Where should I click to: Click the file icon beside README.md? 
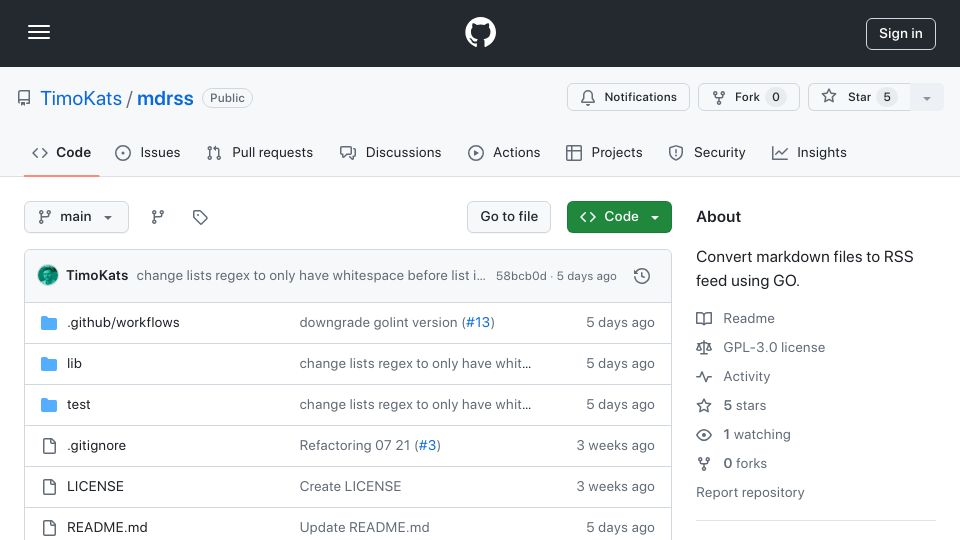point(49,528)
